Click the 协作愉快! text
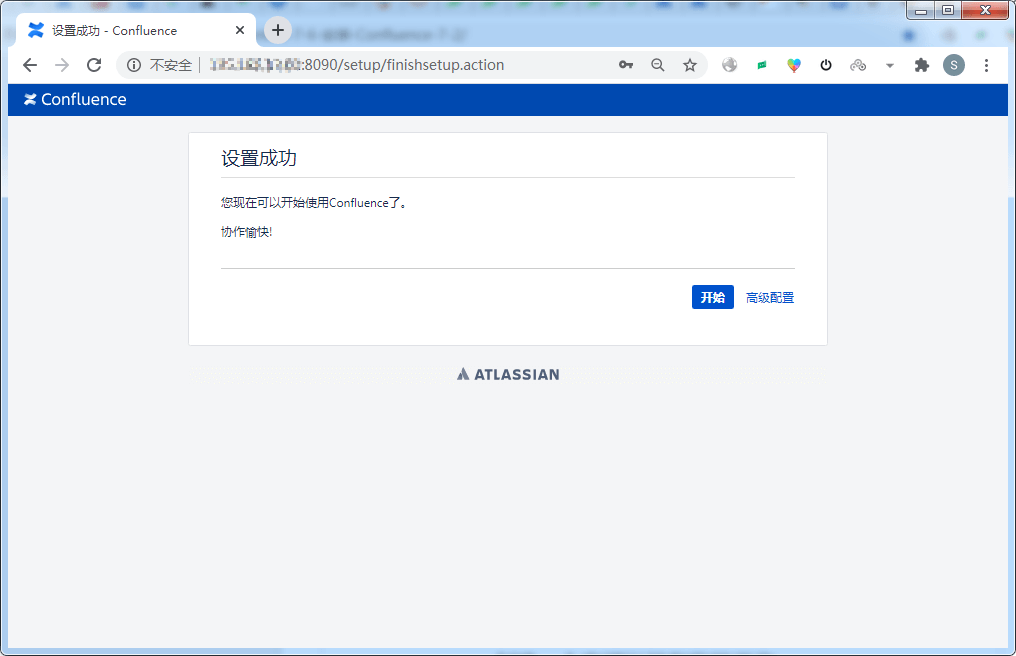1016x656 pixels. [246, 232]
